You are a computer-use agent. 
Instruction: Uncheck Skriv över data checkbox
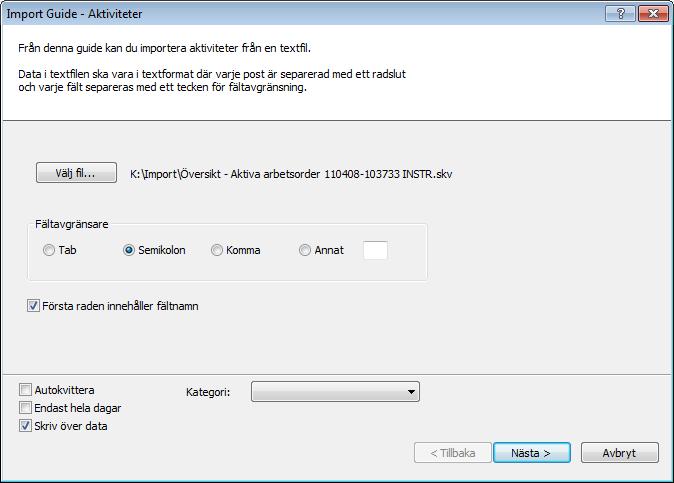pyautogui.click(x=25, y=426)
